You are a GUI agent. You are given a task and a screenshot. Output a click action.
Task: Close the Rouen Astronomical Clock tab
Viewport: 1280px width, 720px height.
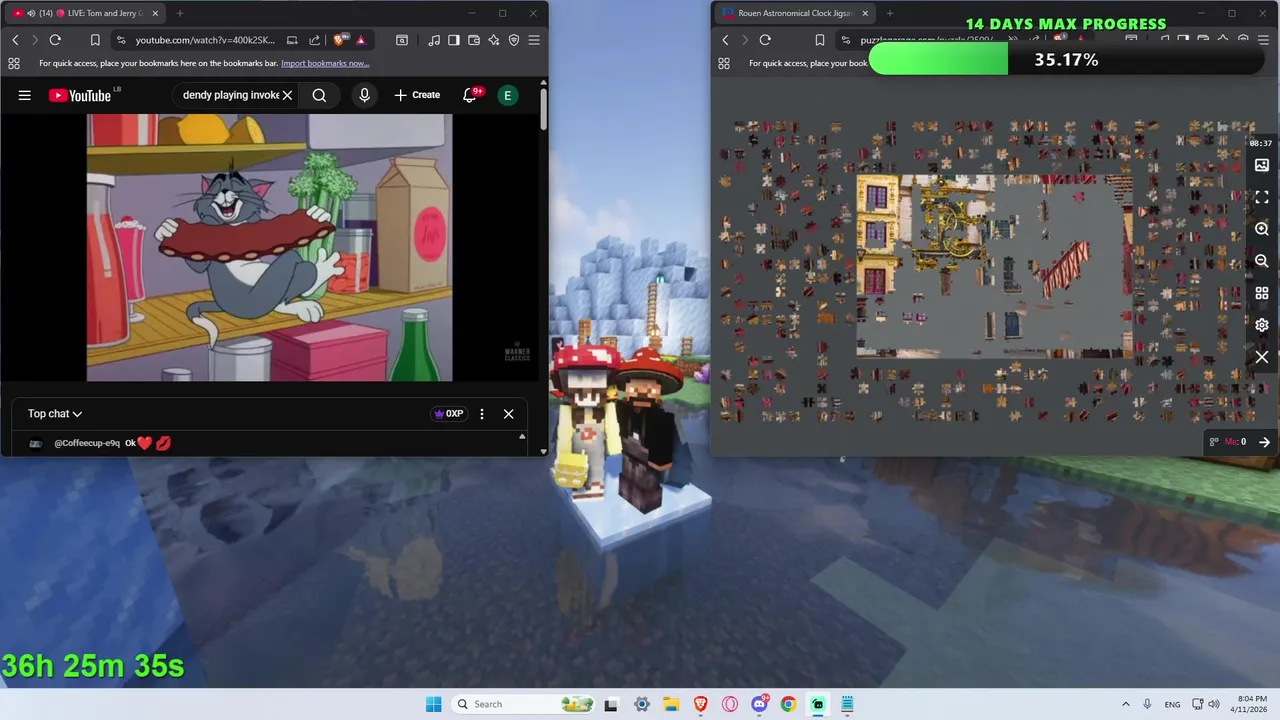[x=865, y=13]
